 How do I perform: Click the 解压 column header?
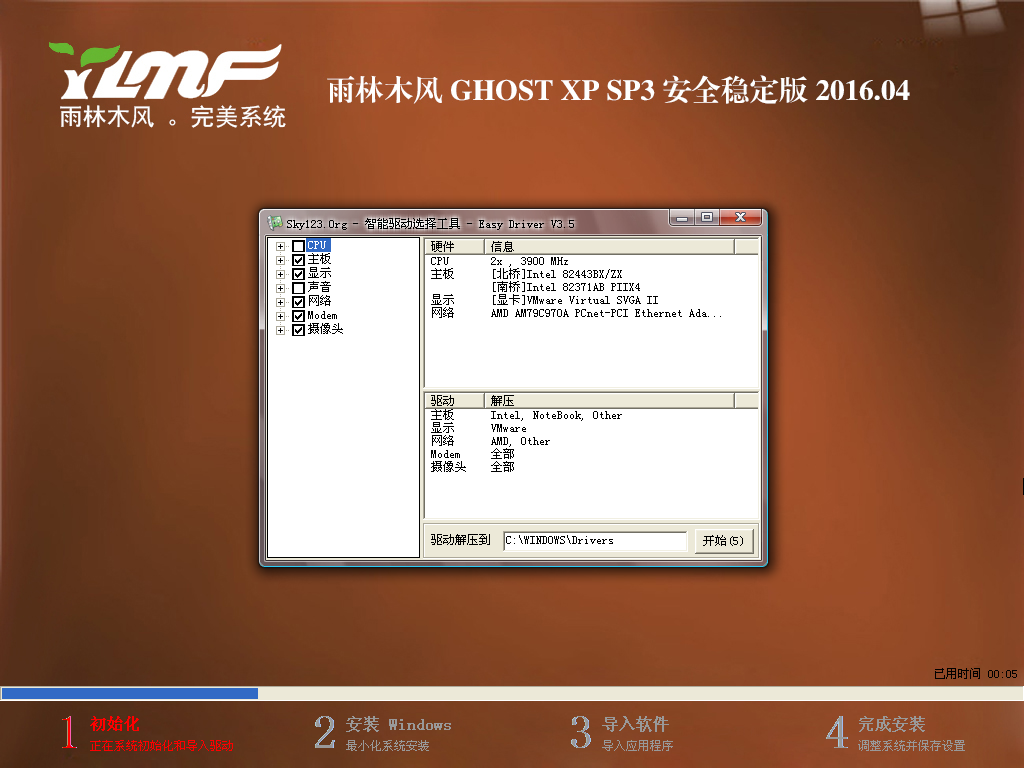tap(609, 400)
